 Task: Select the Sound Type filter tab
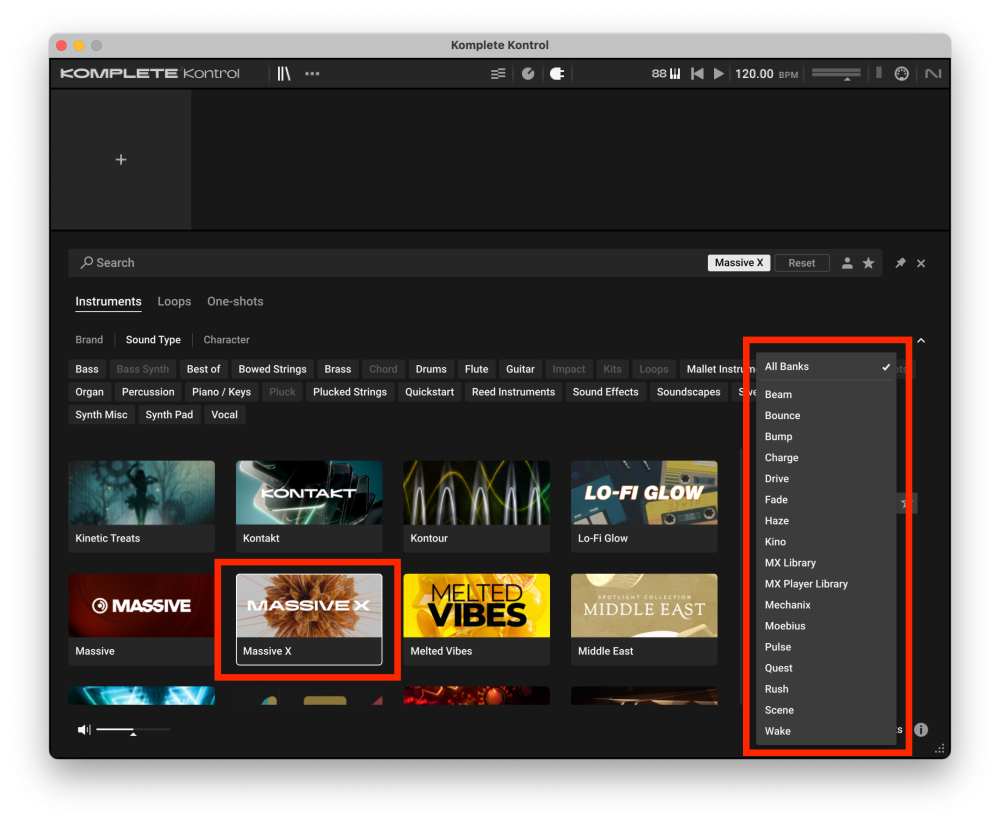point(153,340)
